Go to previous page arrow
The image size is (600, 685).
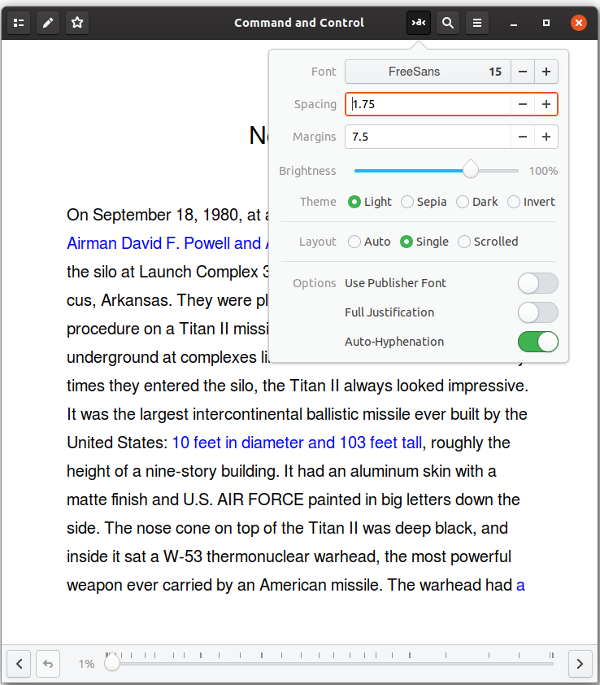point(19,663)
